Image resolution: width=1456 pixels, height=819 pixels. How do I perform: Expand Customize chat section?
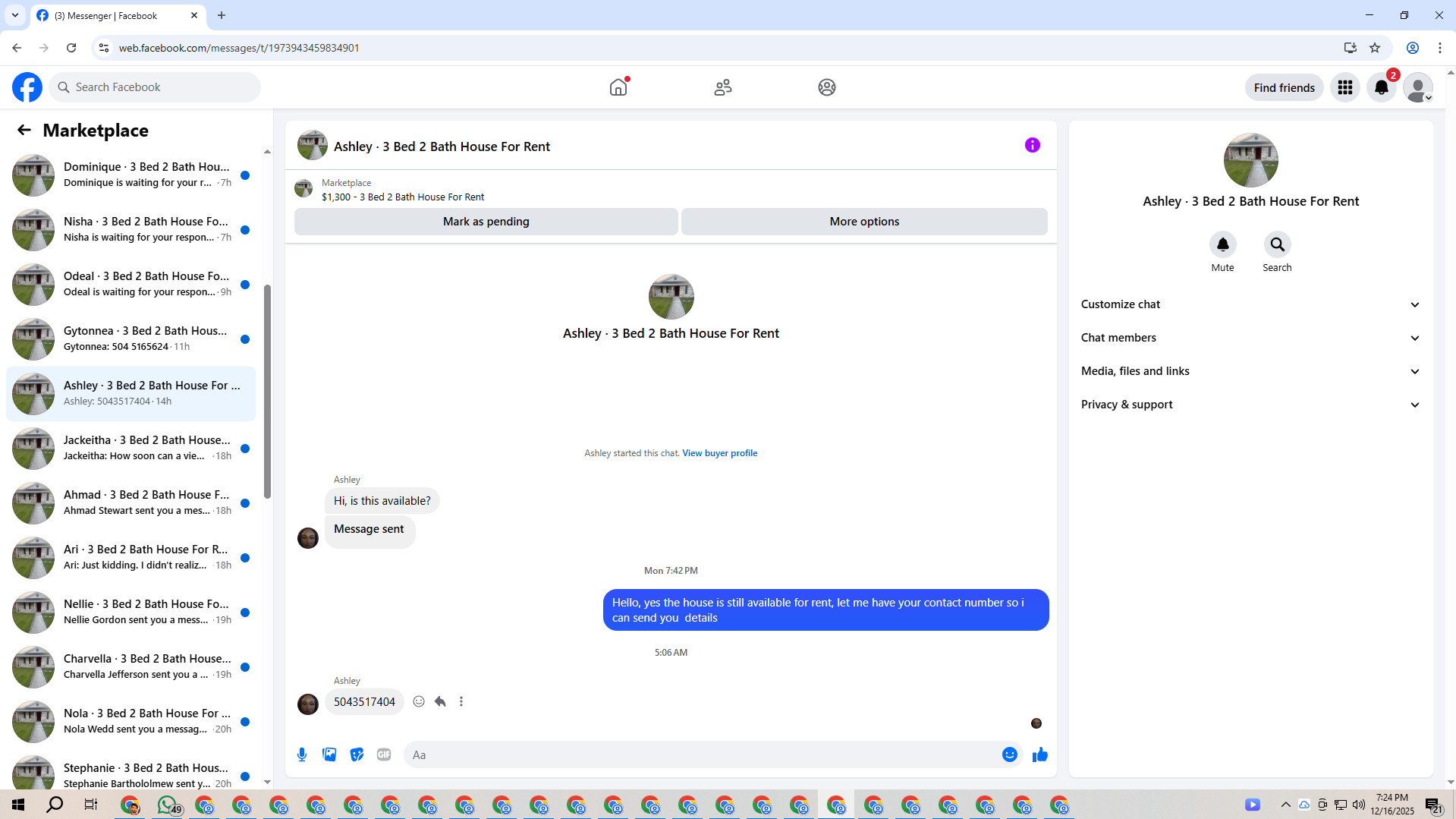(x=1250, y=304)
